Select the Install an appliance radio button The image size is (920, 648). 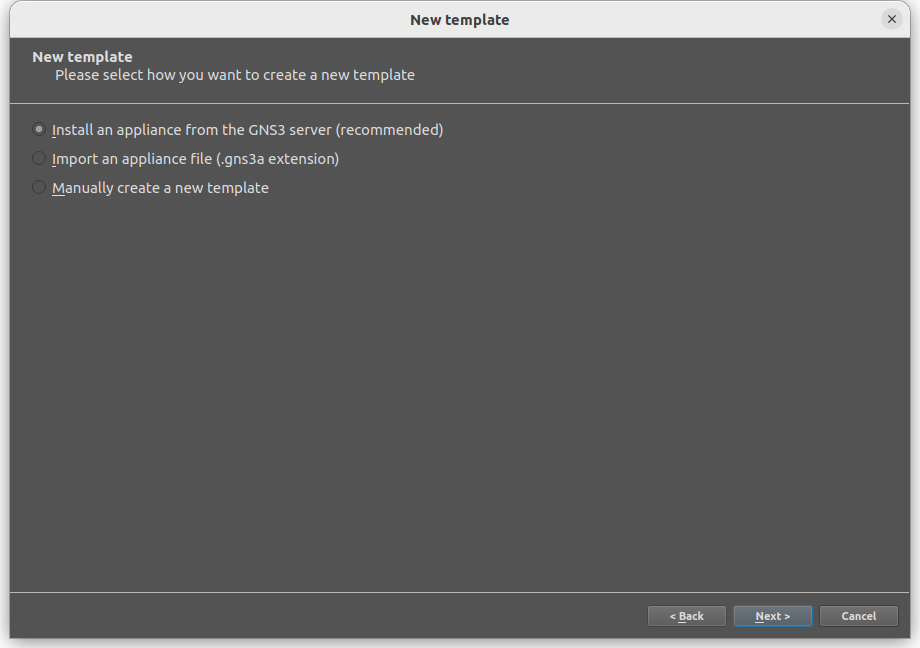[39, 129]
